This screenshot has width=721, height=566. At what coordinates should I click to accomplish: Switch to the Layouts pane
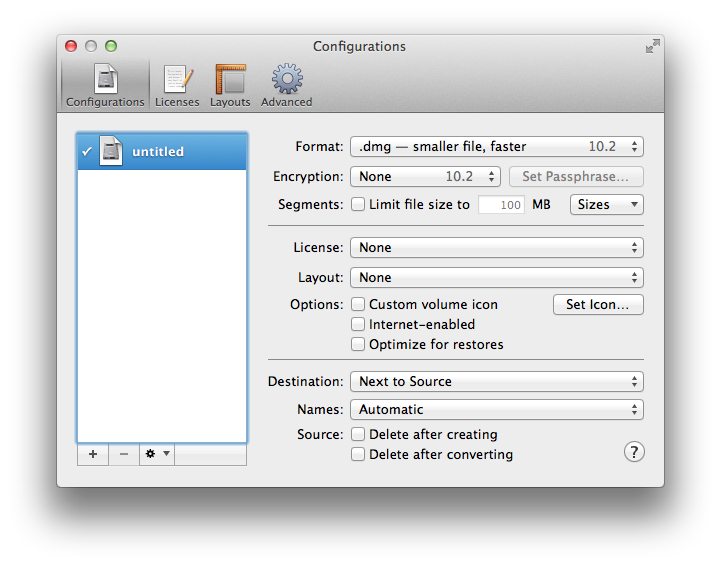coord(230,85)
